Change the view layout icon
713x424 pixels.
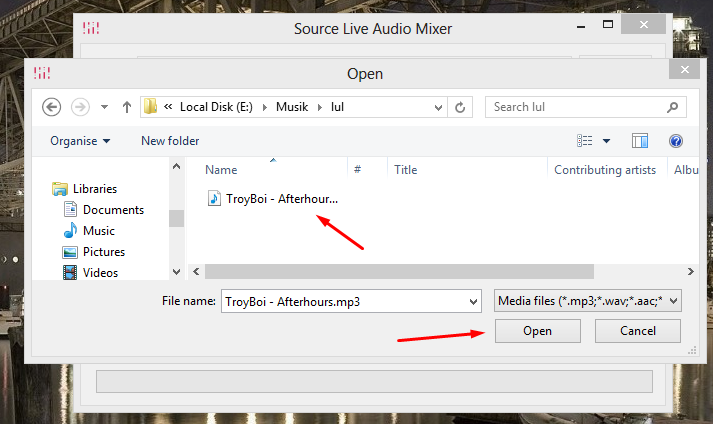pos(585,141)
